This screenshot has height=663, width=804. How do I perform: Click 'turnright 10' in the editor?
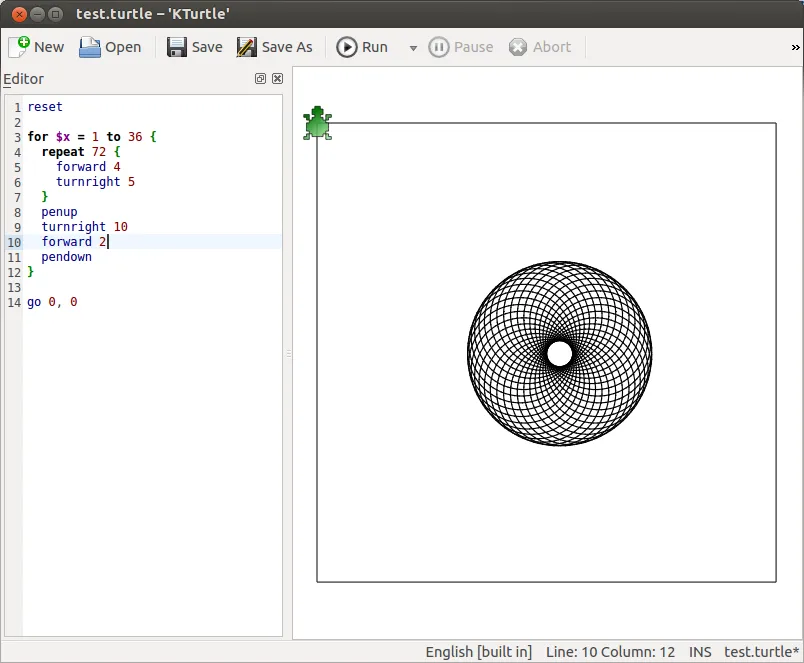pyautogui.click(x=85, y=227)
